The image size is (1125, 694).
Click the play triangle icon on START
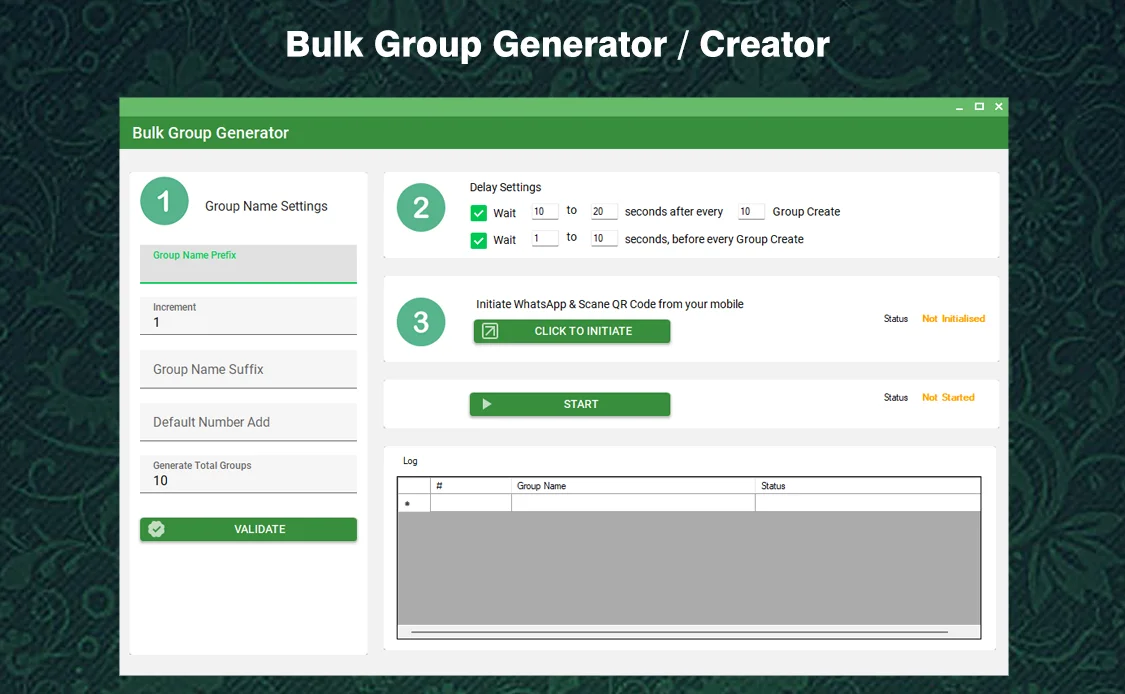(x=487, y=404)
